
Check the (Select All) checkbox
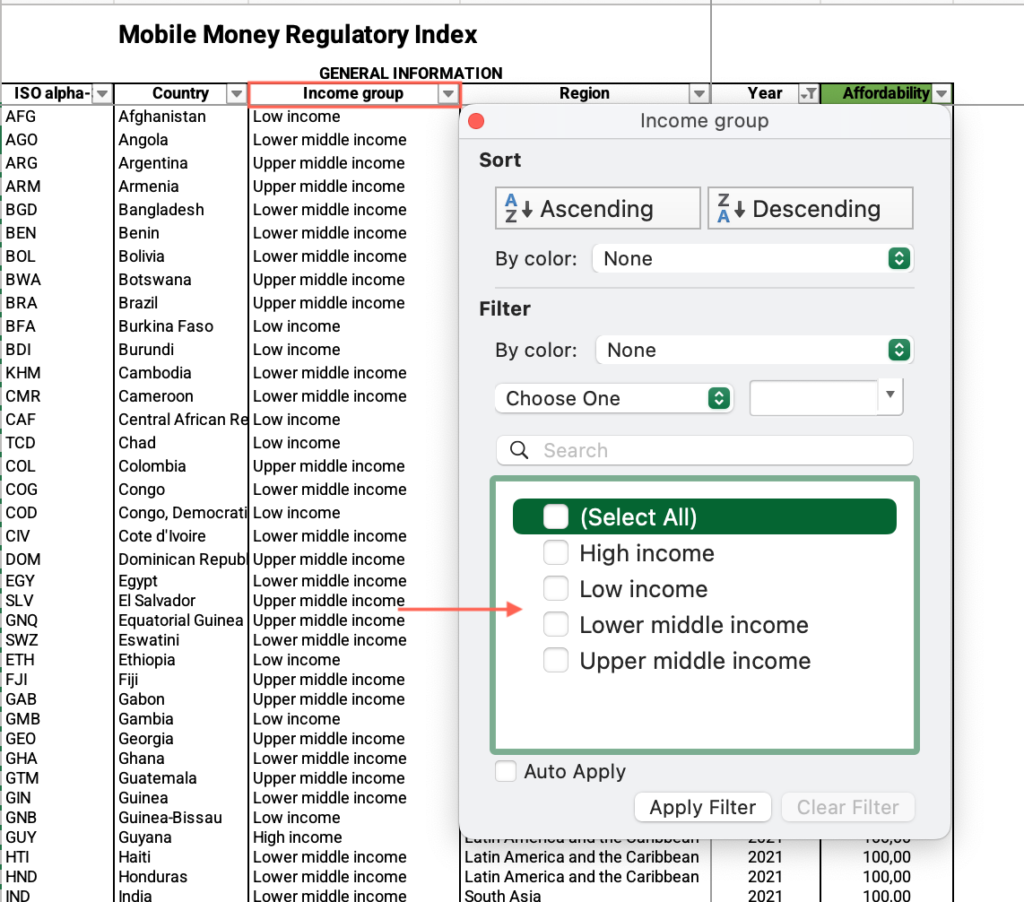556,517
